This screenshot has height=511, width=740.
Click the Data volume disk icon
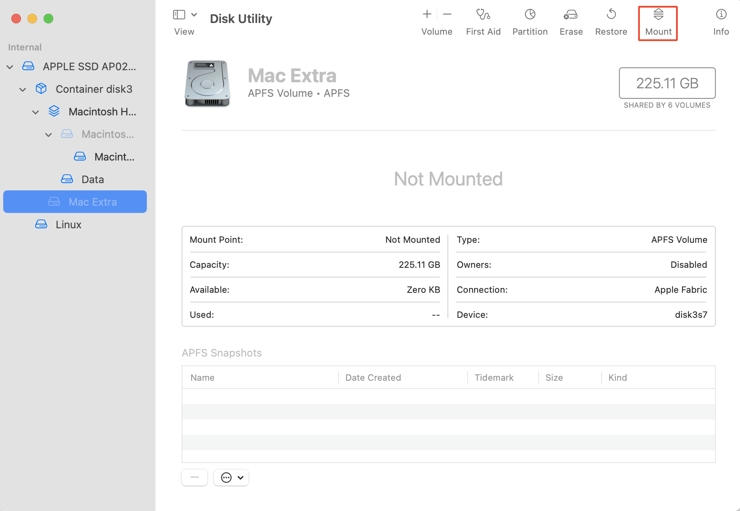coord(67,179)
